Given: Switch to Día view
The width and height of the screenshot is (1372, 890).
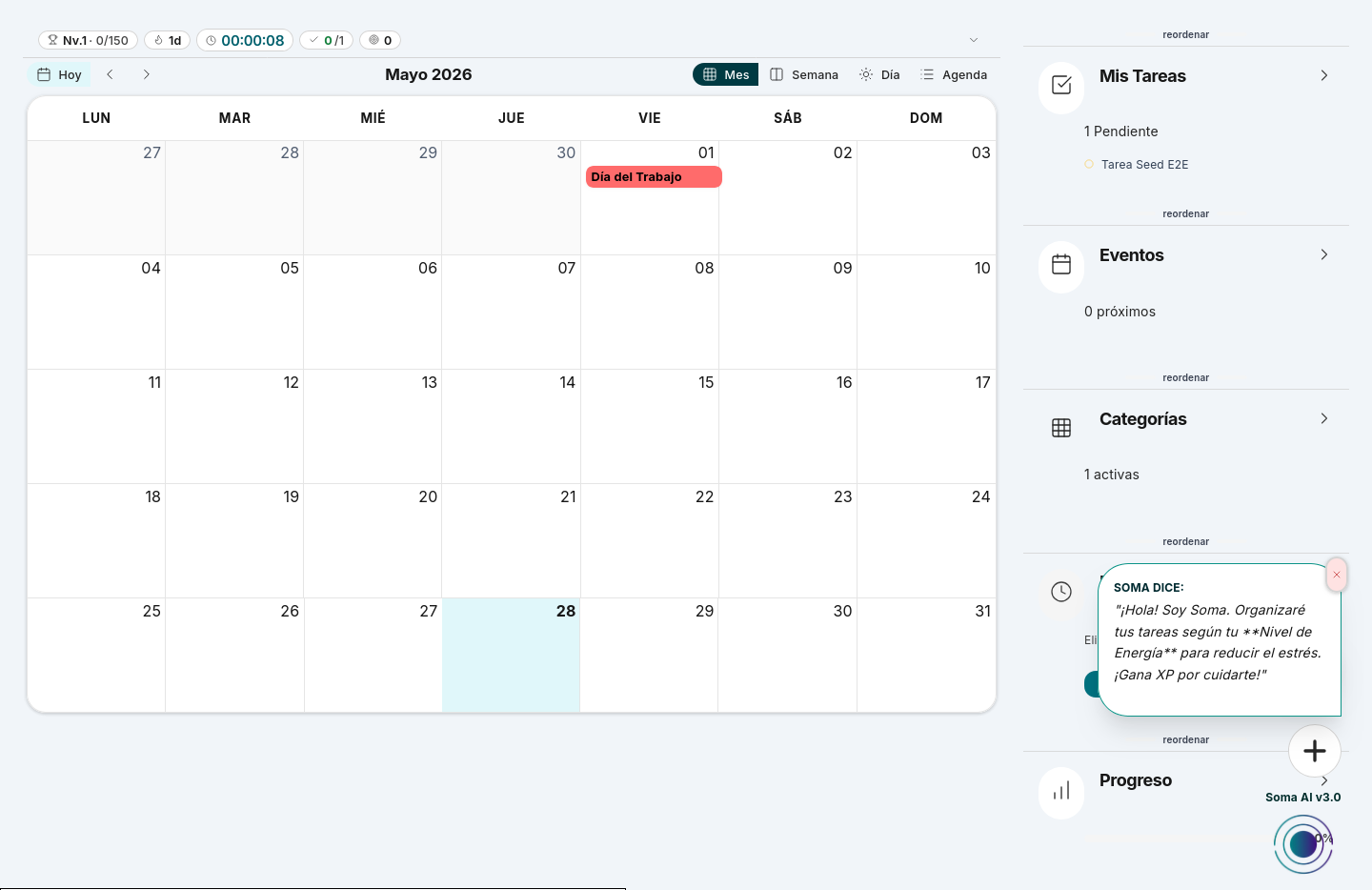Looking at the screenshot, I should coord(879,74).
